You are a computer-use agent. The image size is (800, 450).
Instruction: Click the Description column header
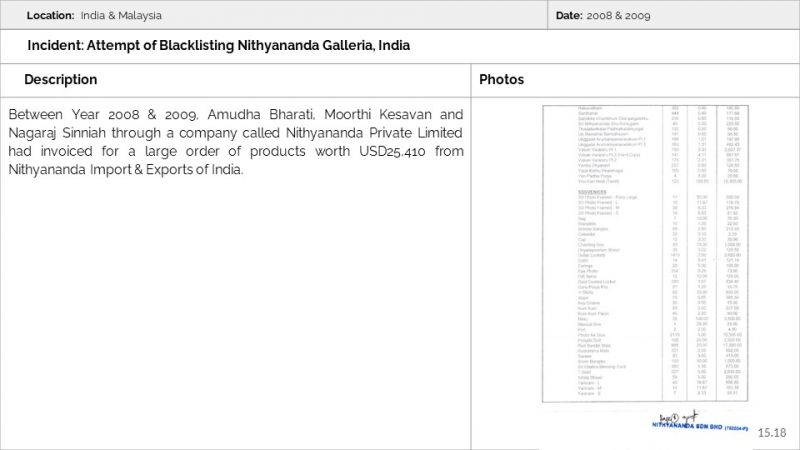60,80
